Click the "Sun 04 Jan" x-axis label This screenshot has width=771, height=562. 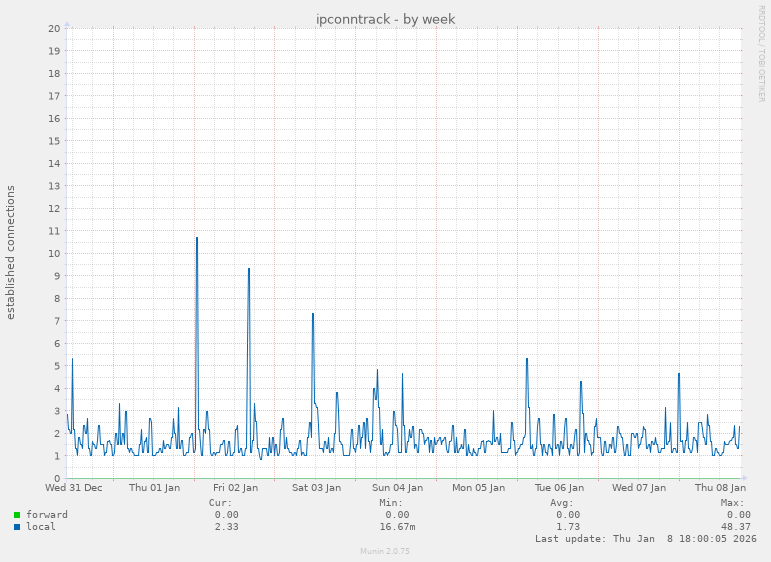point(397,488)
